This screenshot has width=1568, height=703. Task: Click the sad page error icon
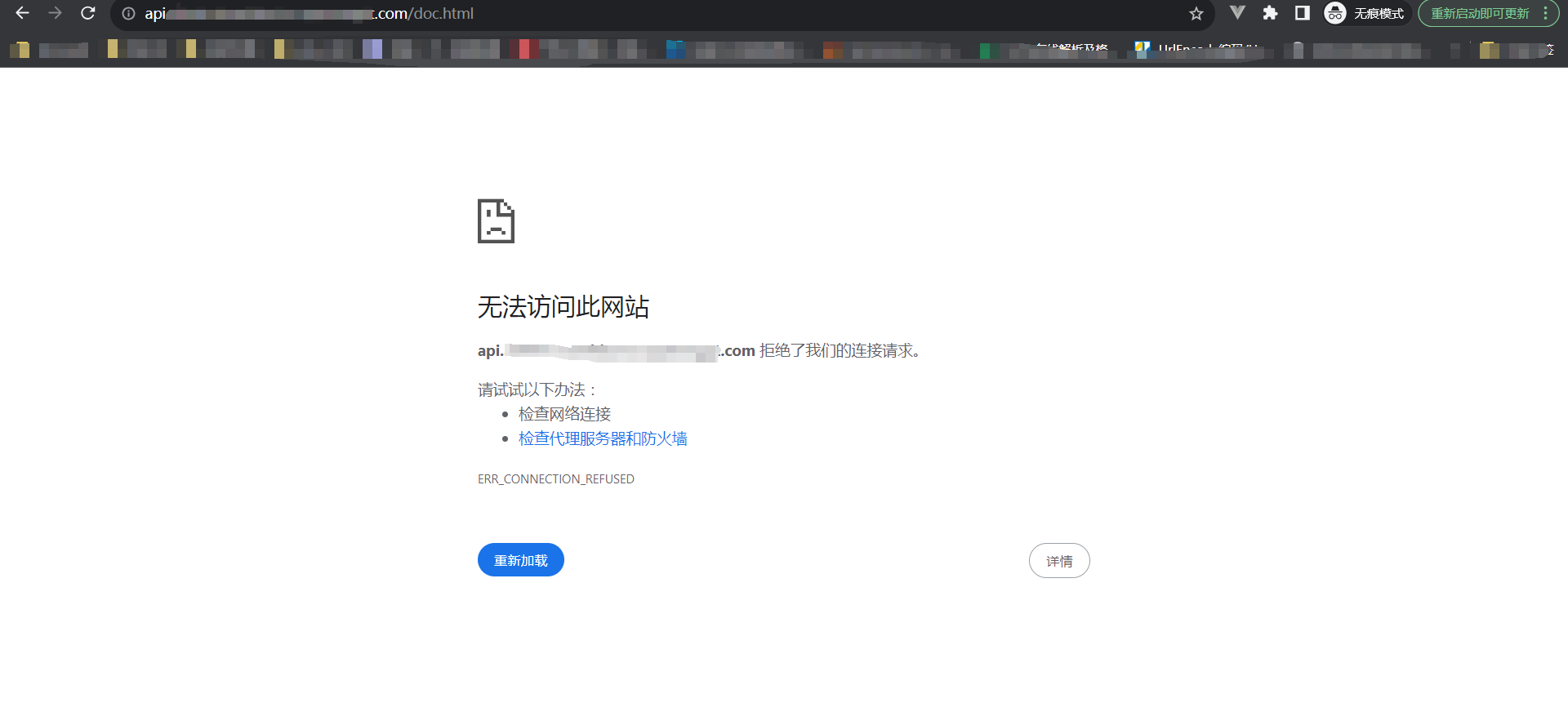496,221
